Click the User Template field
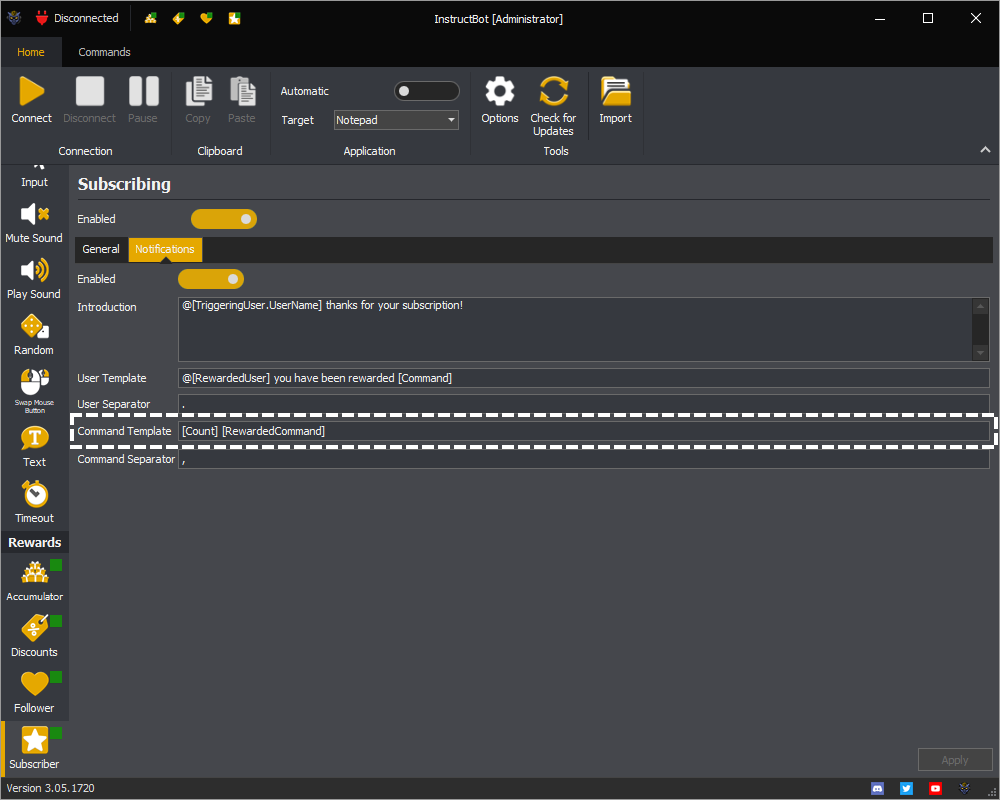Image resolution: width=1000 pixels, height=800 pixels. click(584, 378)
